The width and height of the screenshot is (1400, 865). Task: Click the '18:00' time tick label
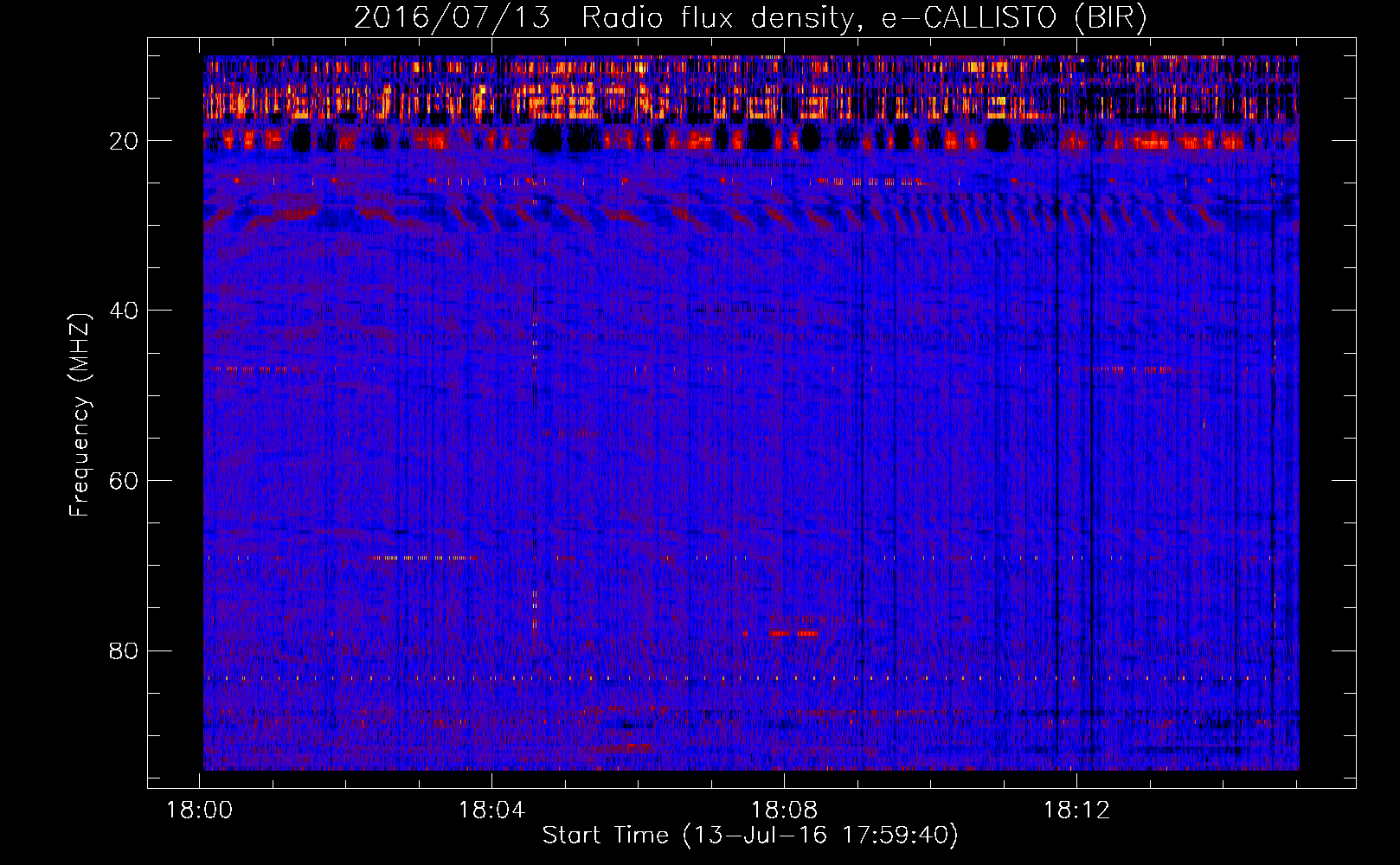click(200, 811)
